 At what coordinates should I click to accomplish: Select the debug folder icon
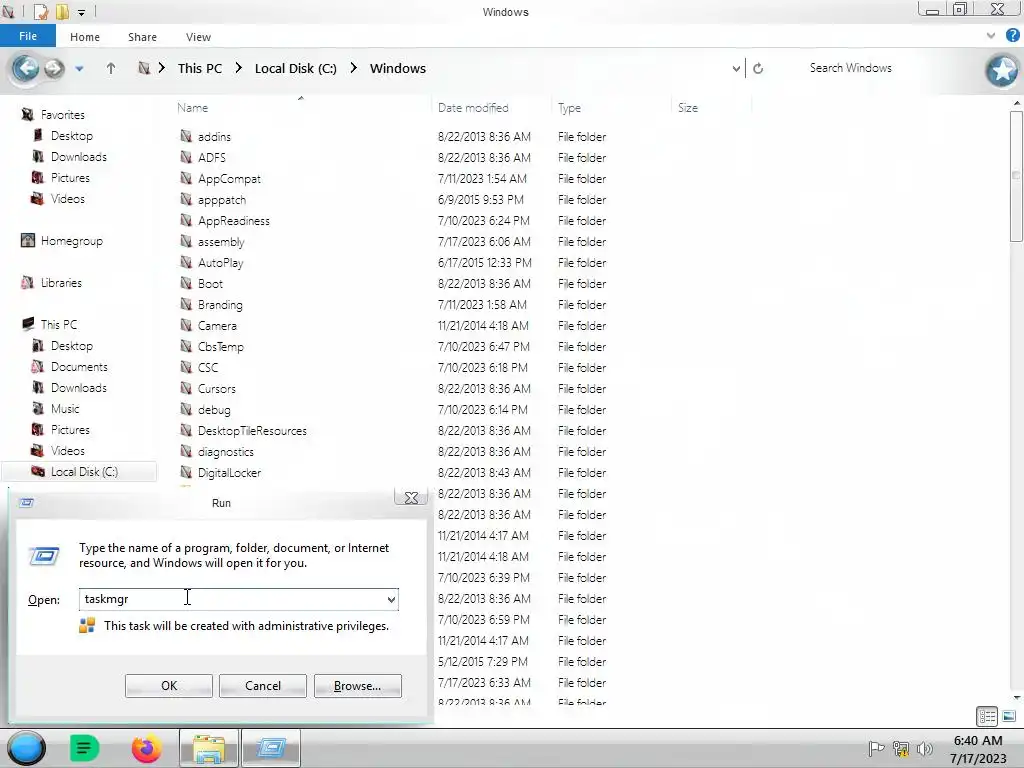point(186,409)
